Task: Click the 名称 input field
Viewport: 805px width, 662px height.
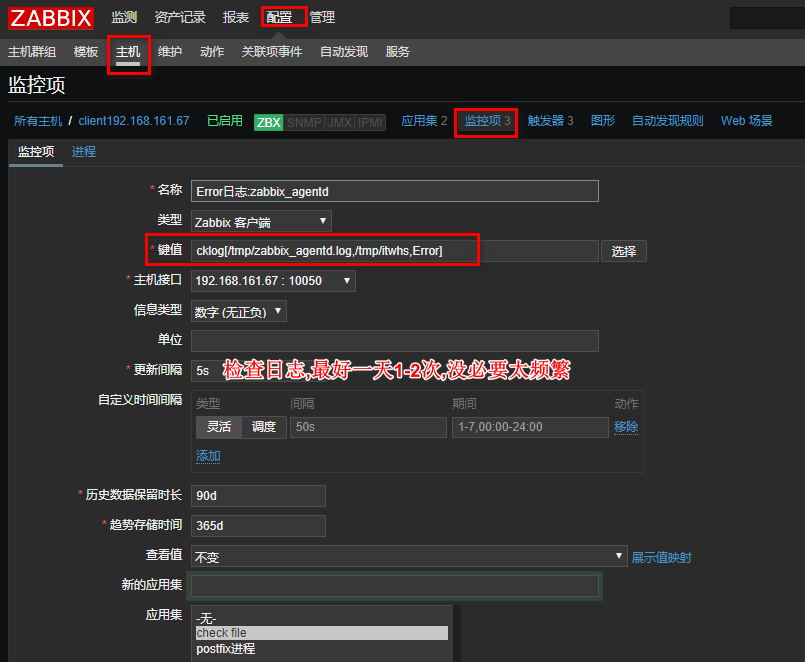Action: click(394, 191)
